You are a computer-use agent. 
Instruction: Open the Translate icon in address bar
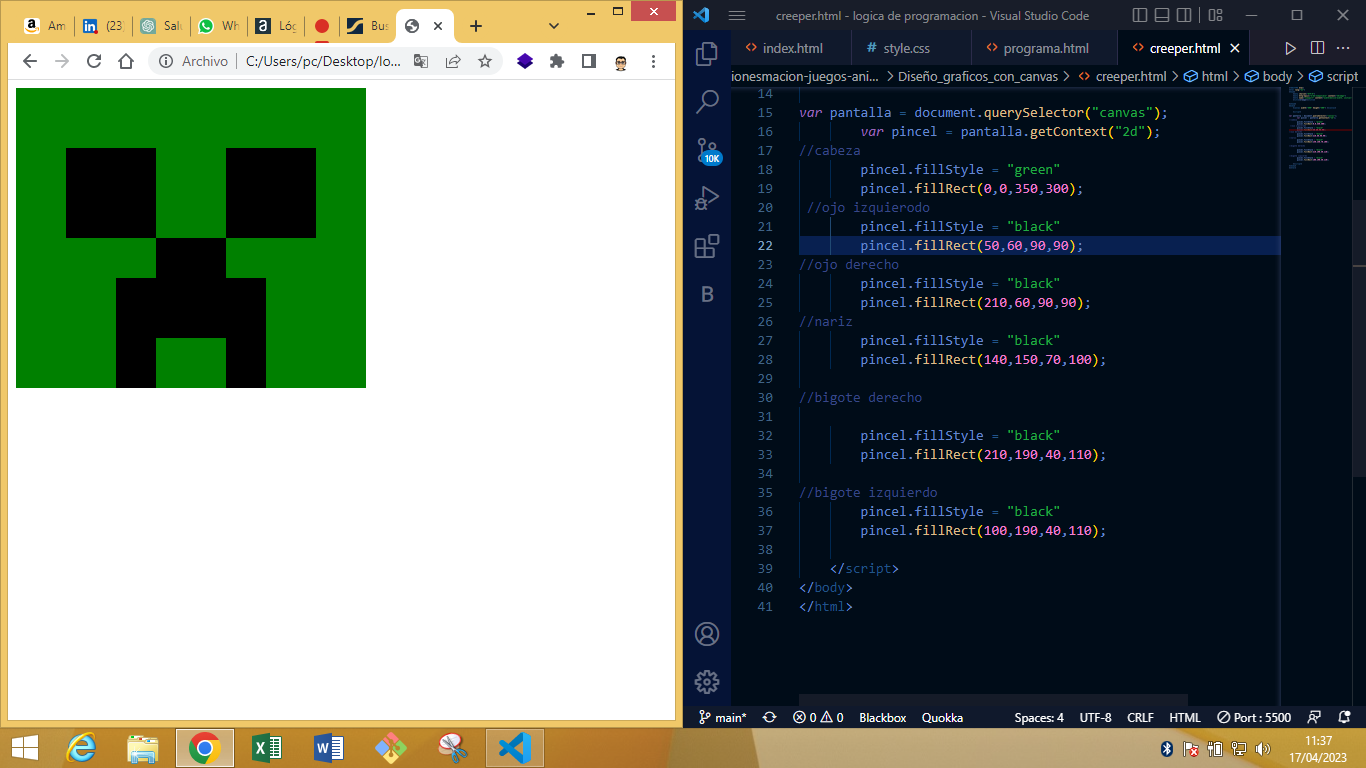(421, 61)
